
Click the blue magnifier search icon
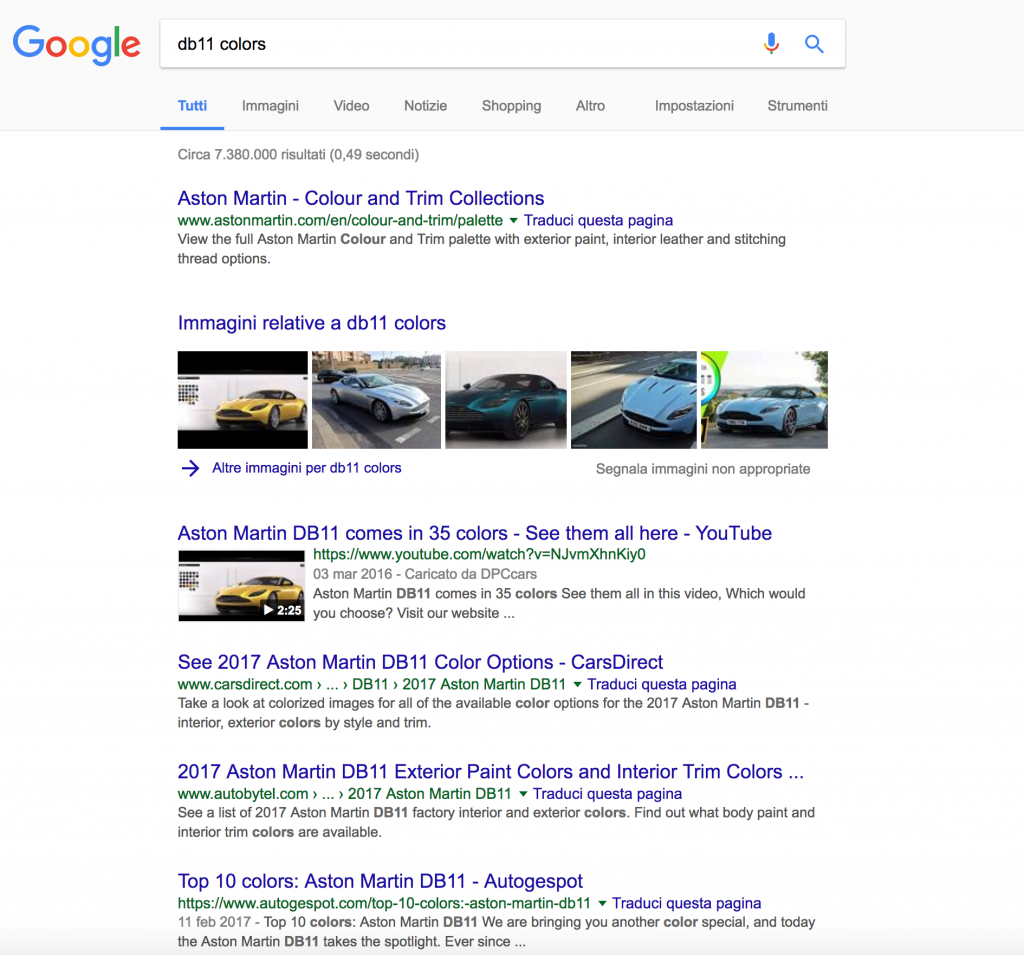pos(814,44)
